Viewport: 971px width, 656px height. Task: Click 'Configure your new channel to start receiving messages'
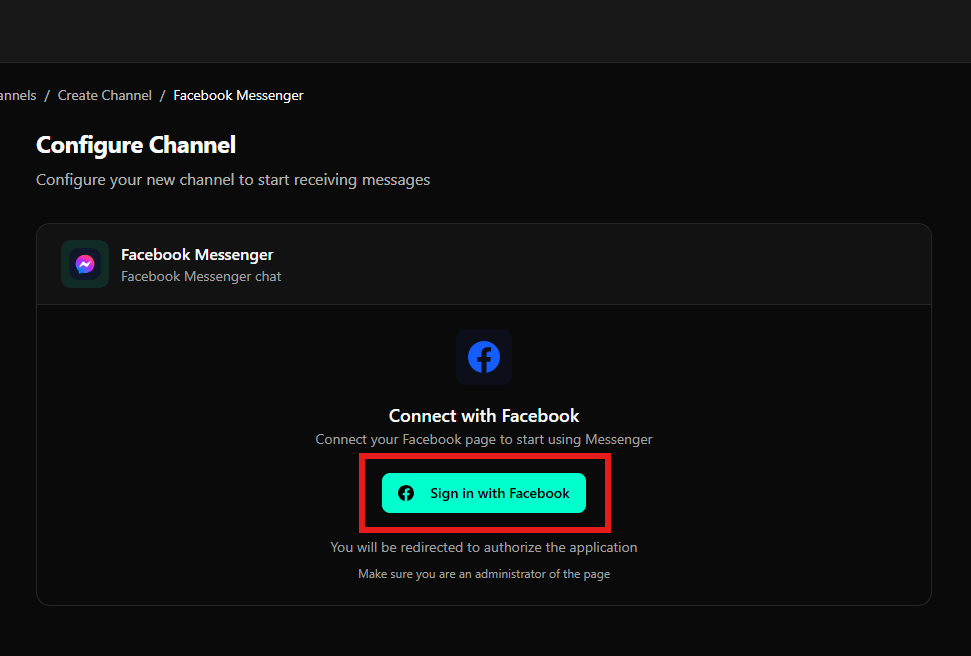tap(233, 180)
